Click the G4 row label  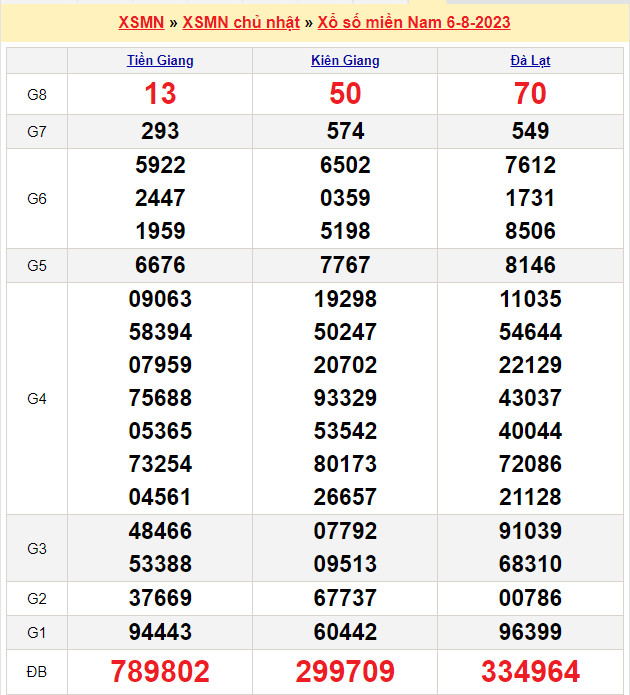pyautogui.click(x=37, y=398)
